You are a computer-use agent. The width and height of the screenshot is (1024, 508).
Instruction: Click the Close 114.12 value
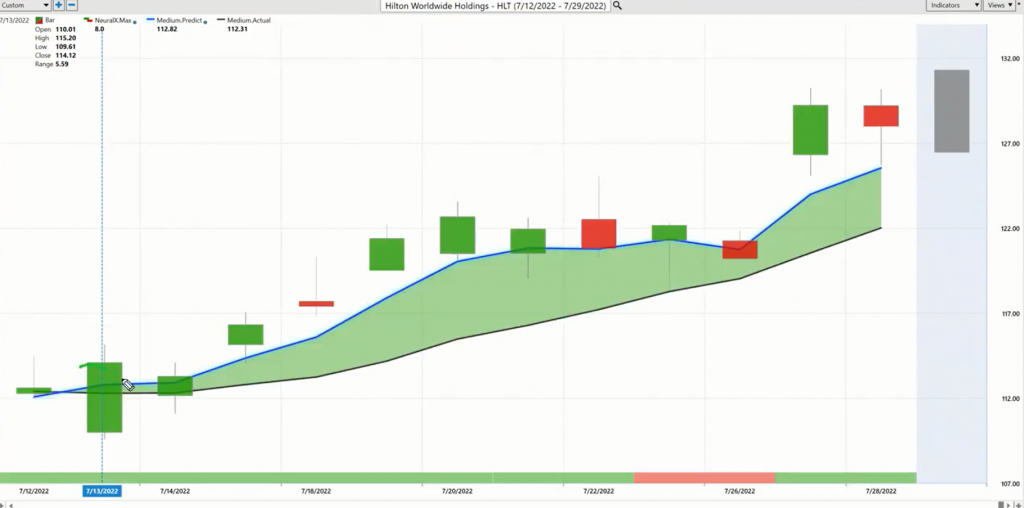coord(66,56)
